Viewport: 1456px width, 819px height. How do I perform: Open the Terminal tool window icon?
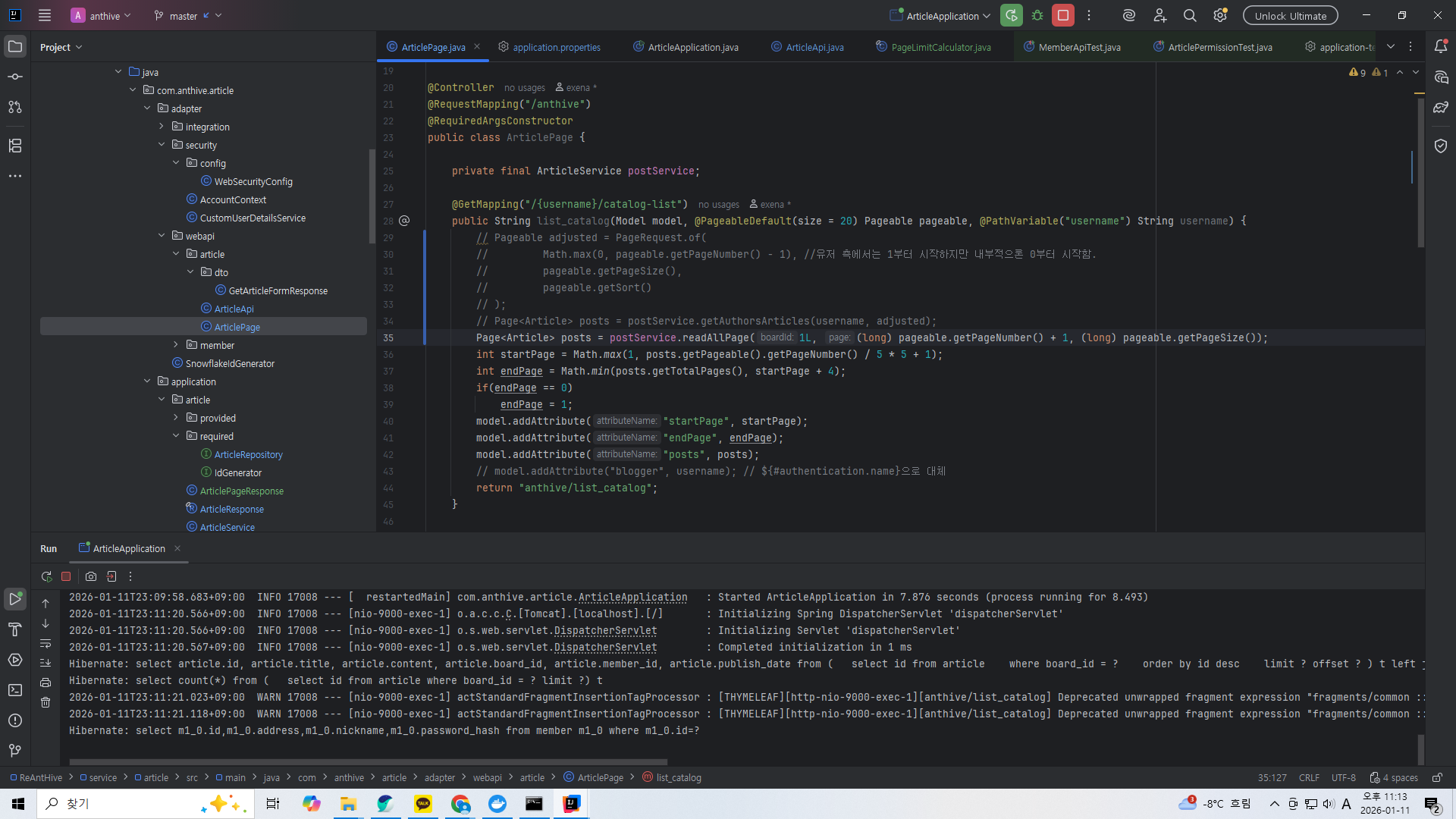click(15, 690)
